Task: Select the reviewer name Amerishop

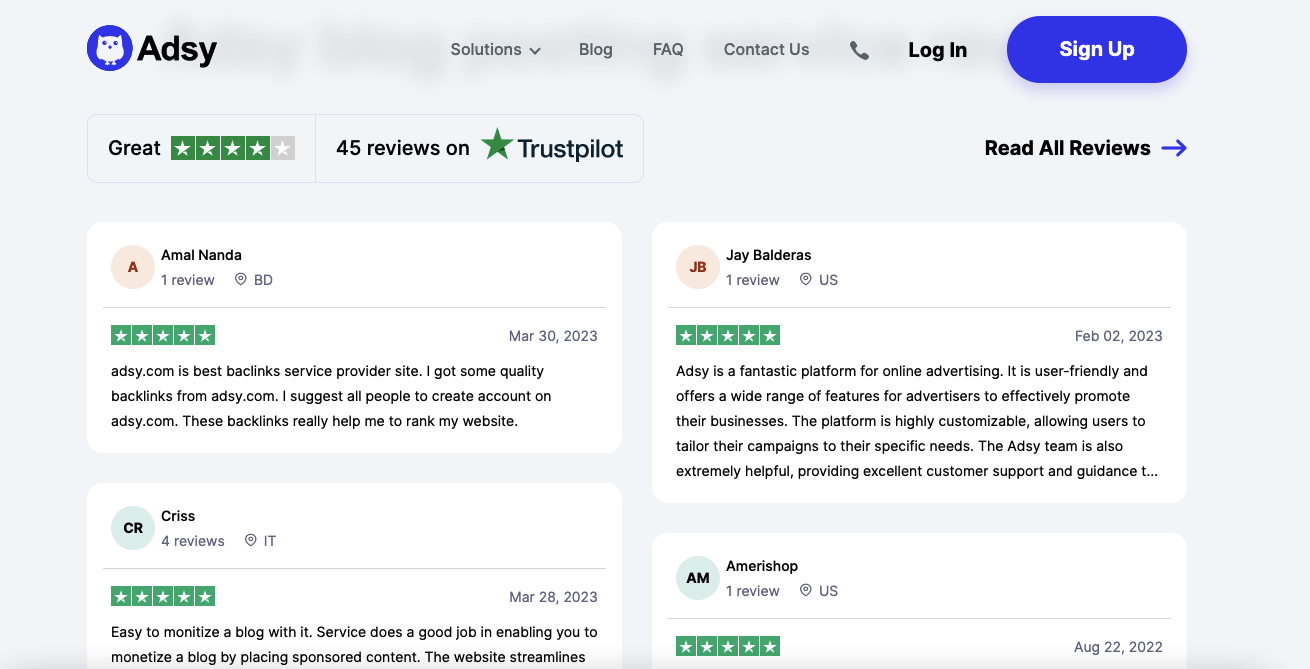Action: pyautogui.click(x=762, y=566)
